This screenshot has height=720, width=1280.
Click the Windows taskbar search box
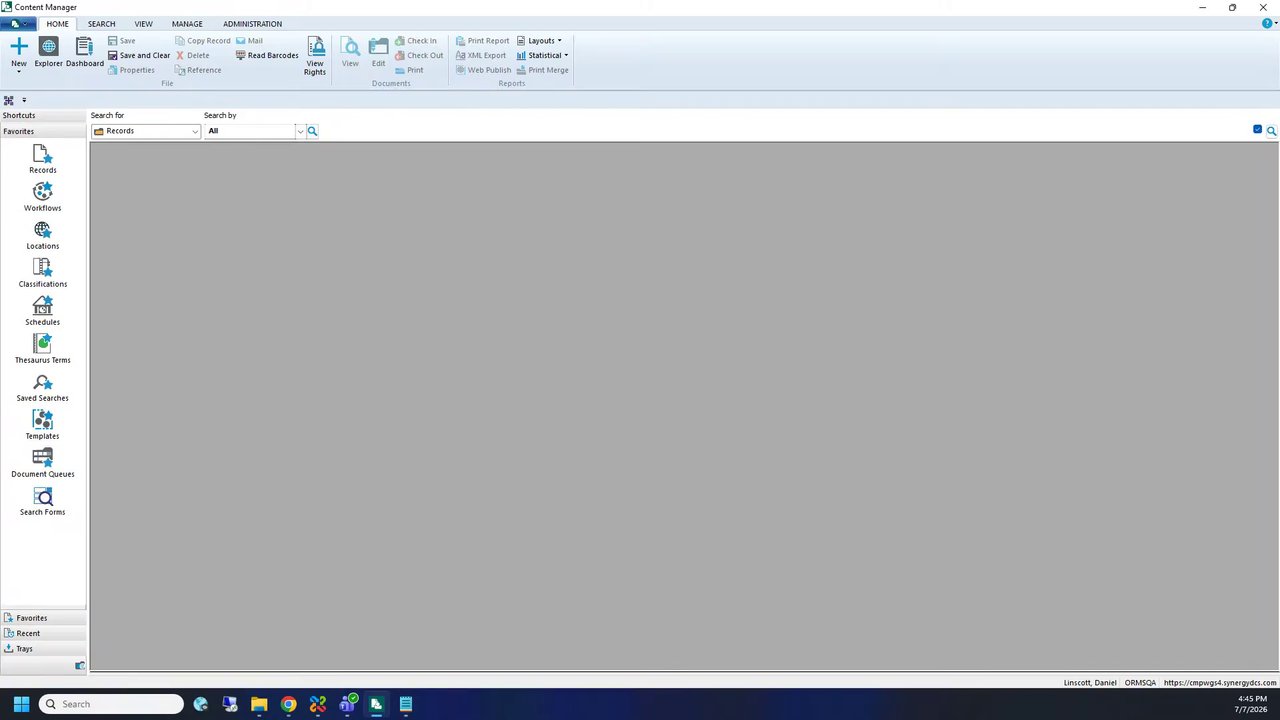click(x=111, y=704)
